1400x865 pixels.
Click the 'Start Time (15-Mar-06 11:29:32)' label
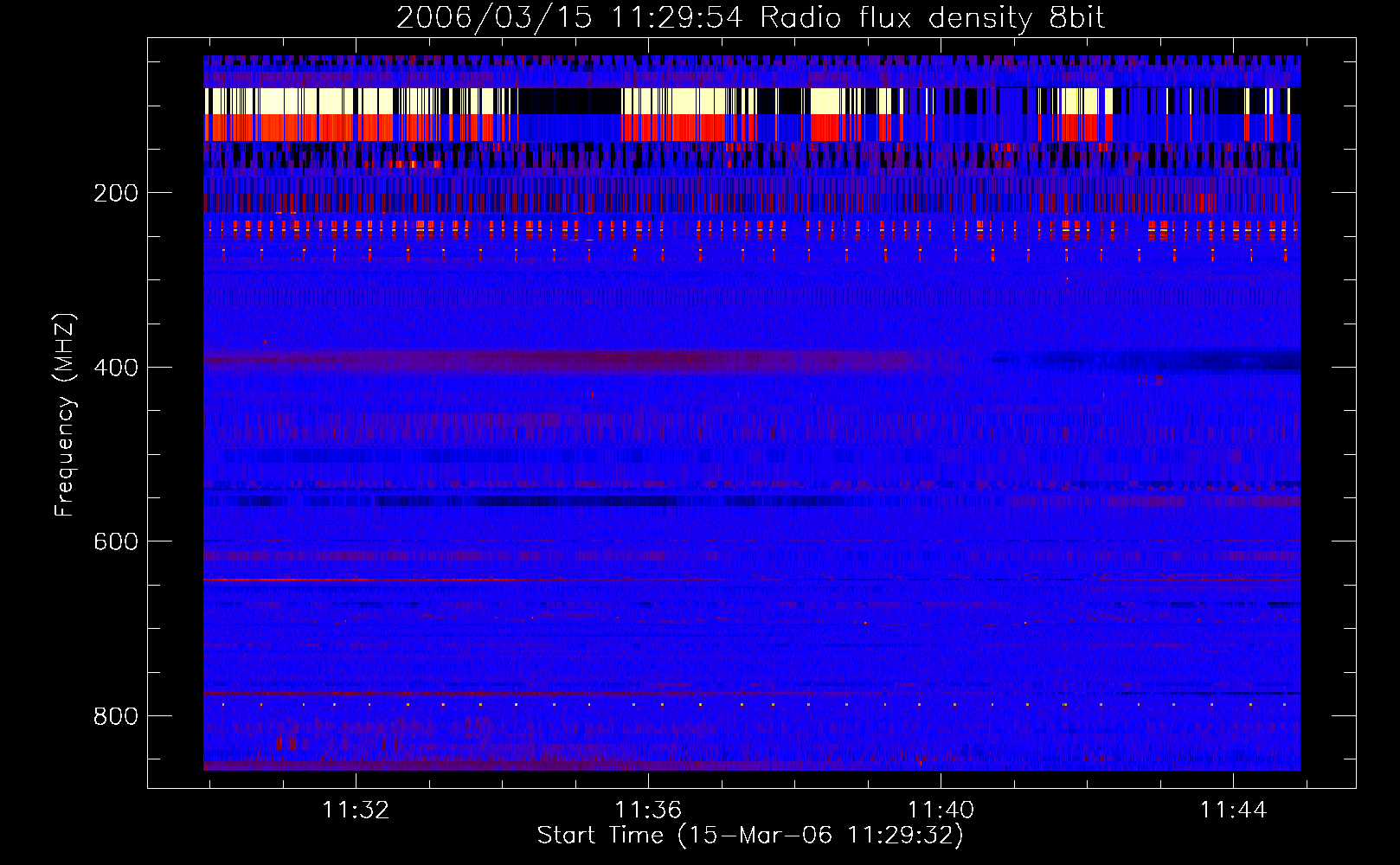pos(750,835)
